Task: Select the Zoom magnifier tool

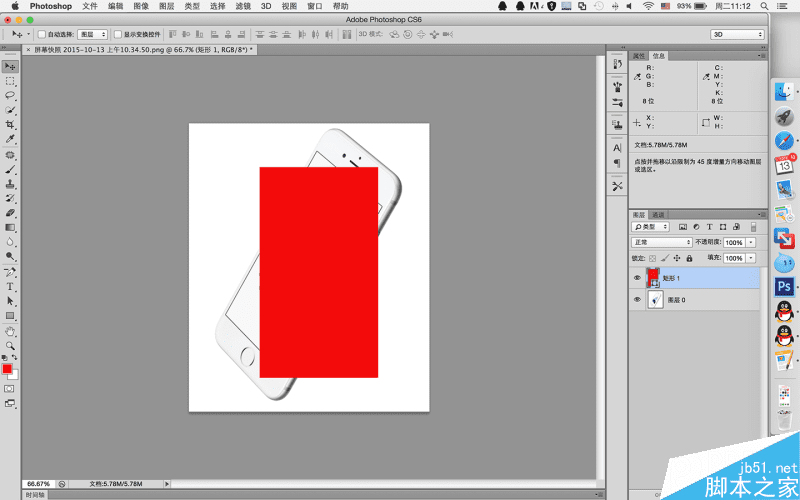Action: tap(10, 345)
